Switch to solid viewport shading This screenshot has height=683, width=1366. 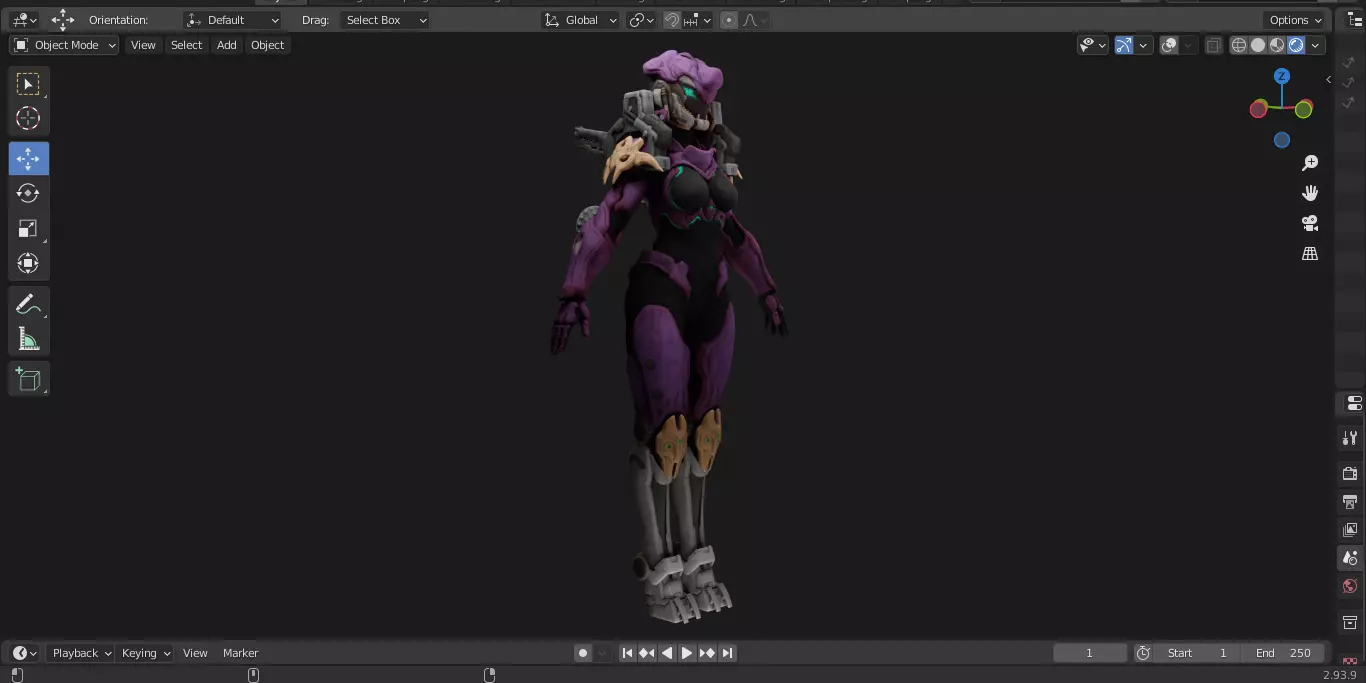pyautogui.click(x=1258, y=45)
